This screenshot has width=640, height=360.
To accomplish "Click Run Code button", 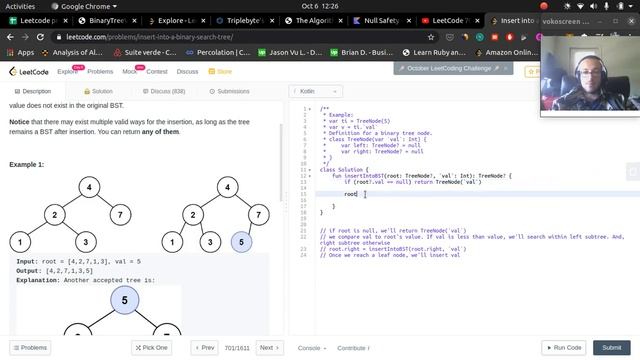I will click(564, 348).
